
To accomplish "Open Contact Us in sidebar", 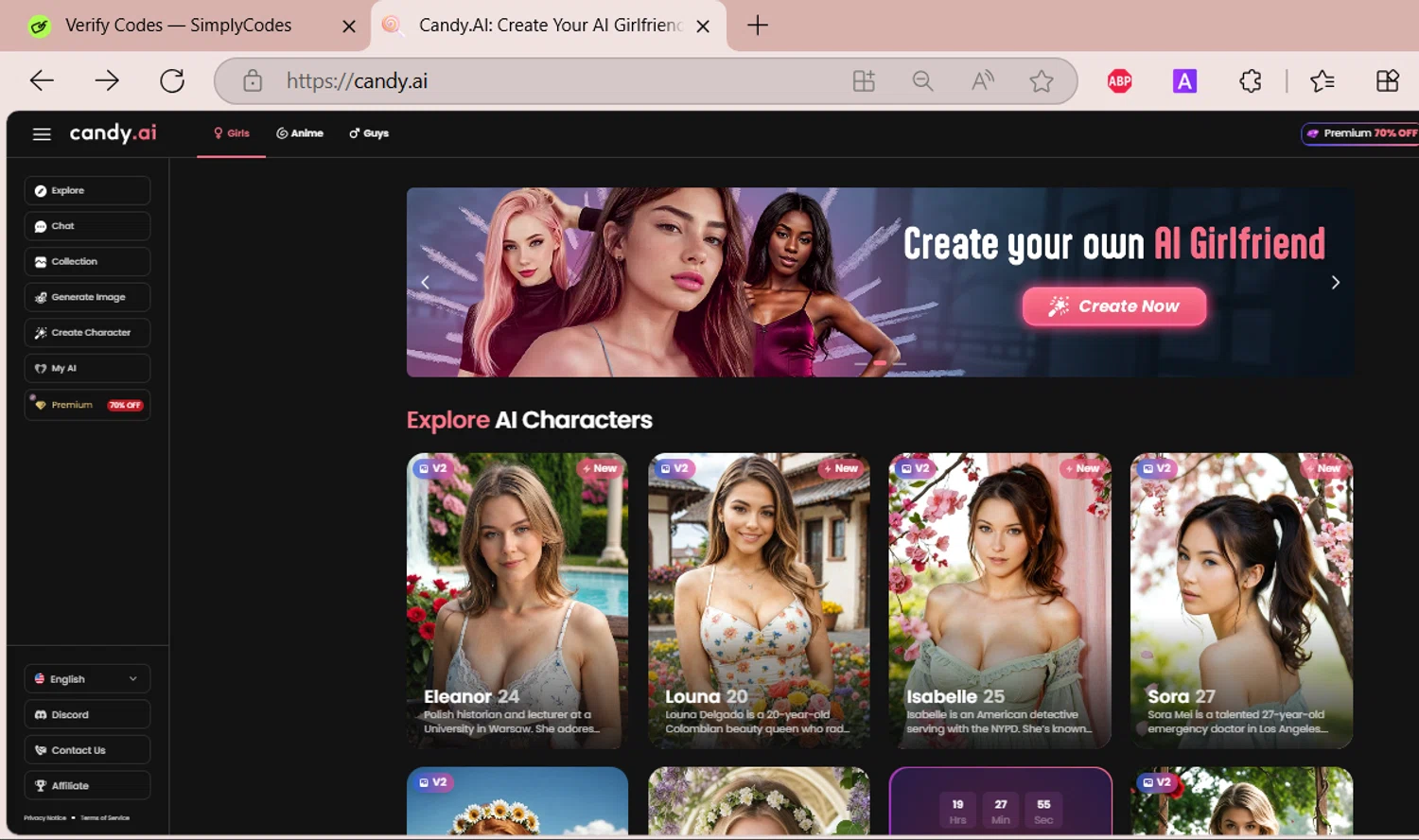I will coord(87,750).
